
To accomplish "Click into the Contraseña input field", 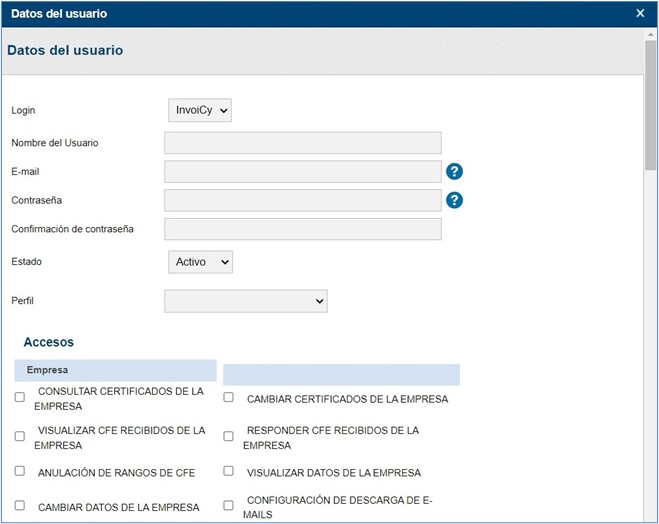I will 303,200.
